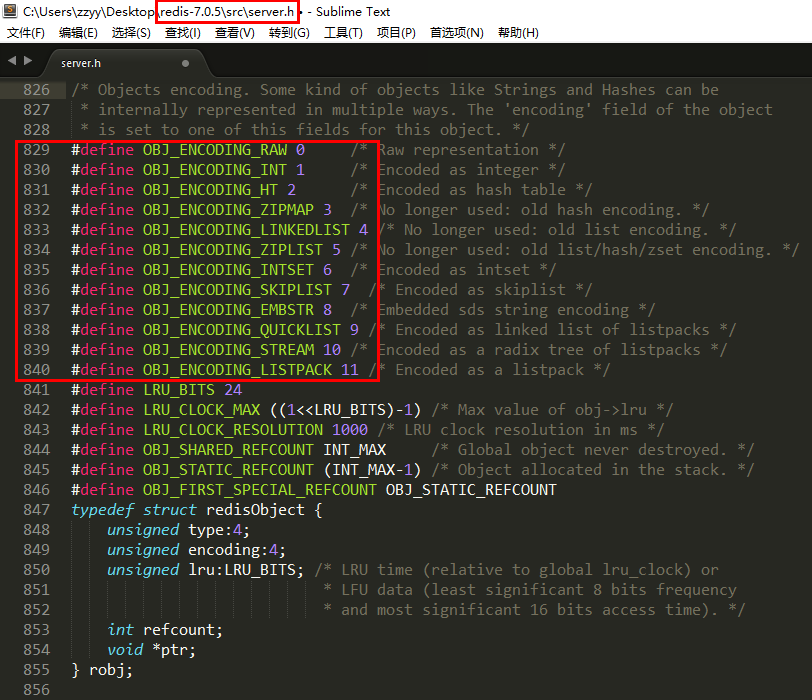The width and height of the screenshot is (812, 700).
Task: Click on OBJ_ENCODING_INTSET identifier
Action: tap(228, 270)
